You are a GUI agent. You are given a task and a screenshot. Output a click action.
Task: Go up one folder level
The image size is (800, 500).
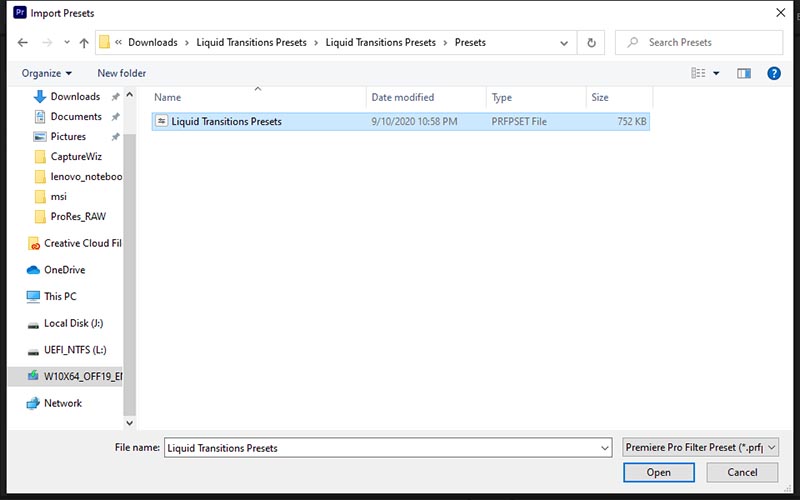coord(84,43)
